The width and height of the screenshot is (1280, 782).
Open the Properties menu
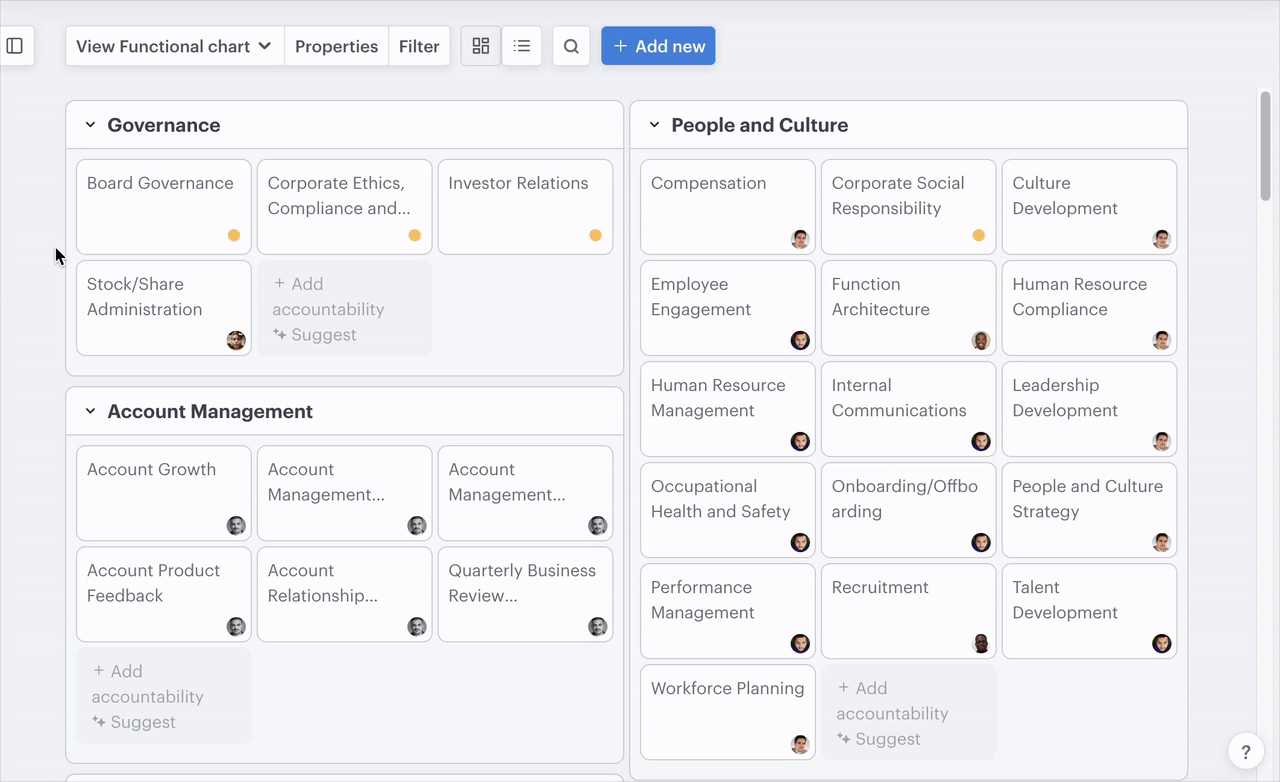(x=336, y=46)
